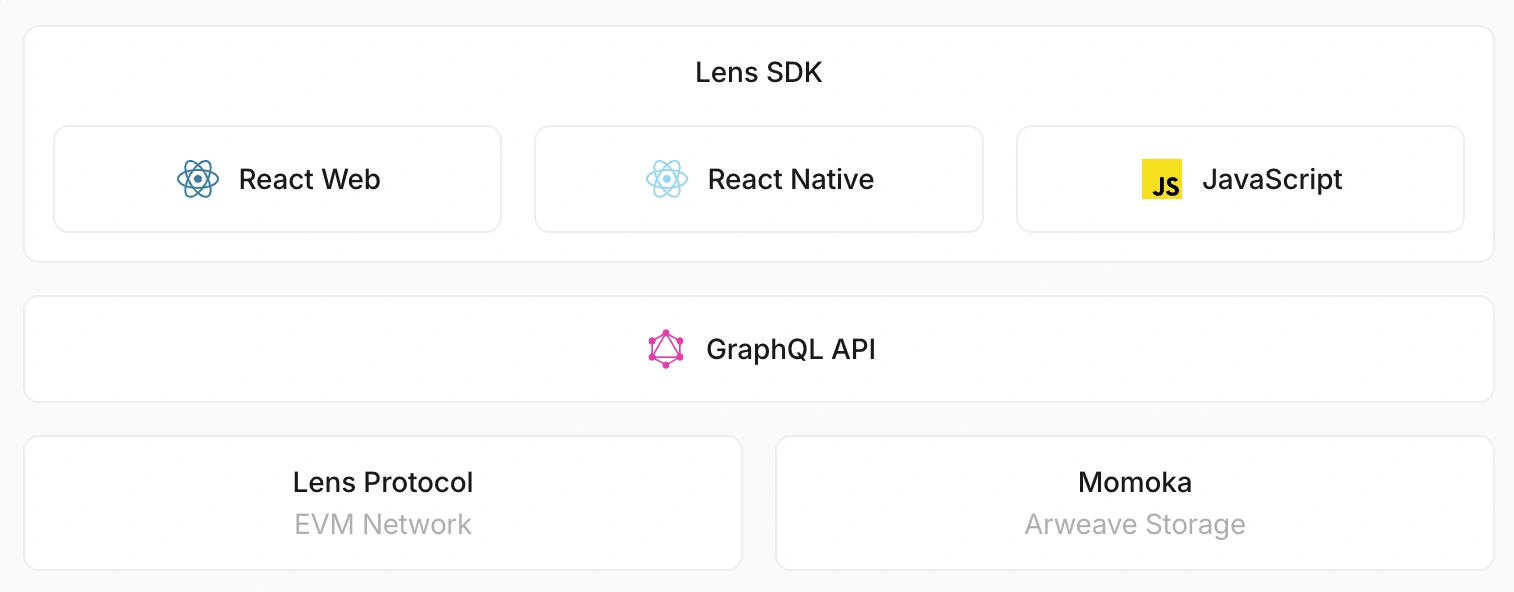The image size is (1514, 592).
Task: Click the pink GraphQL logo icon
Action: coord(666,349)
